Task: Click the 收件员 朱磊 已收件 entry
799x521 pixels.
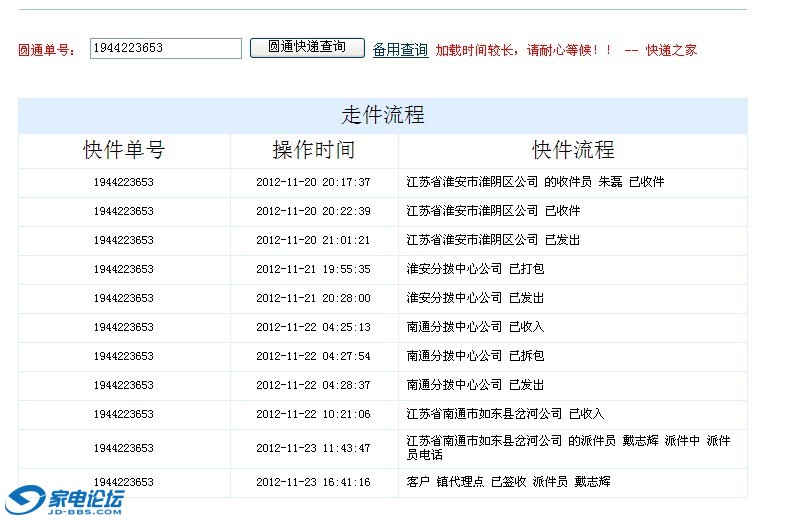Action: coord(535,182)
